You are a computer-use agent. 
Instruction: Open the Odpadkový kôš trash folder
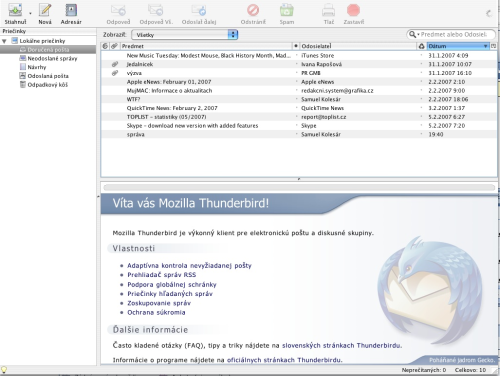(x=47, y=85)
